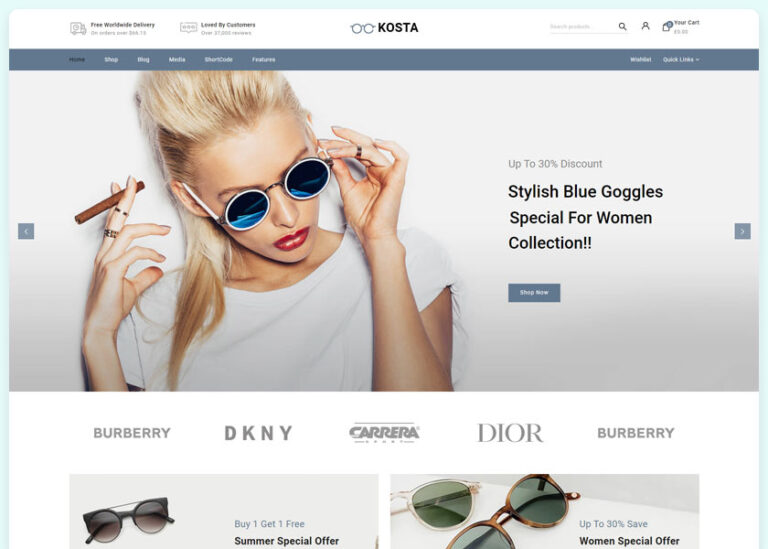The height and width of the screenshot is (549, 768).
Task: Click the Dior brand logo
Action: pos(510,433)
